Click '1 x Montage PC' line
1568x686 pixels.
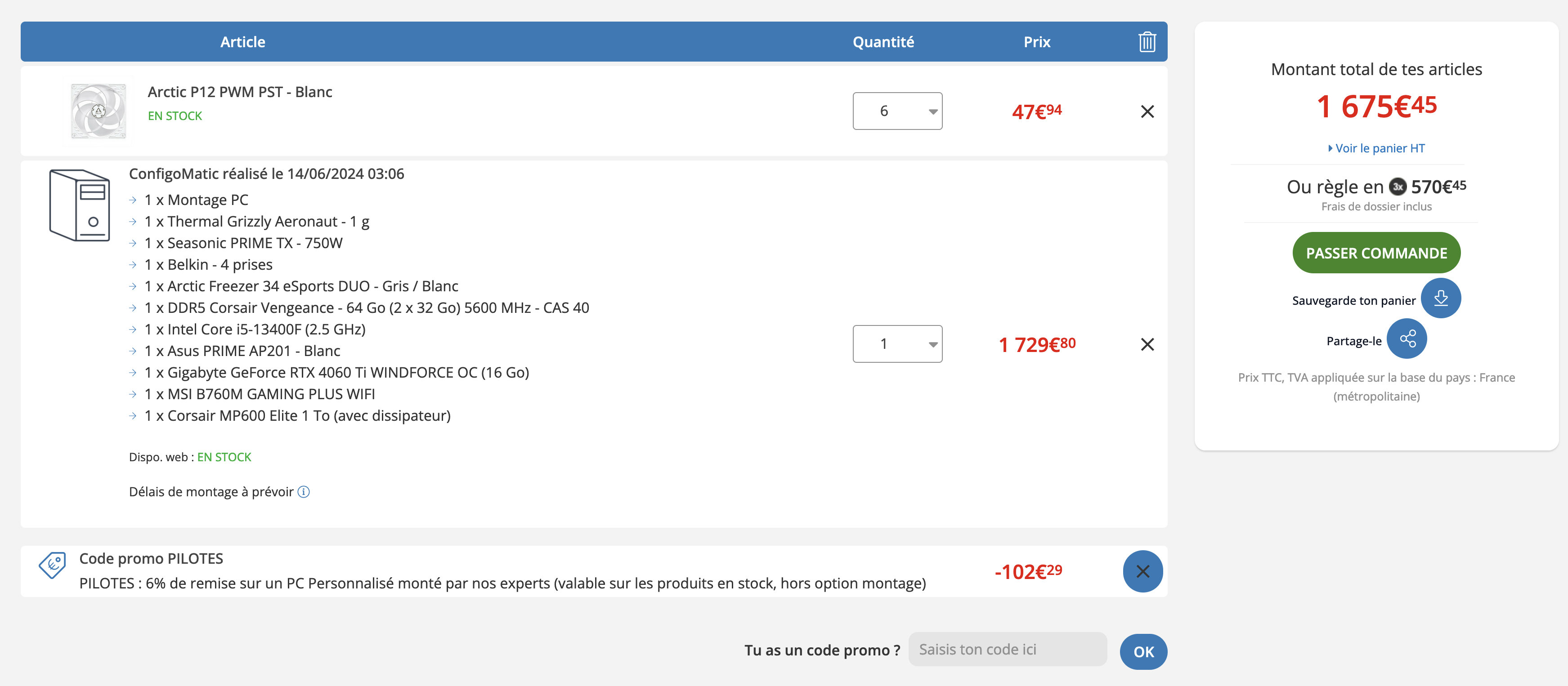coord(196,200)
